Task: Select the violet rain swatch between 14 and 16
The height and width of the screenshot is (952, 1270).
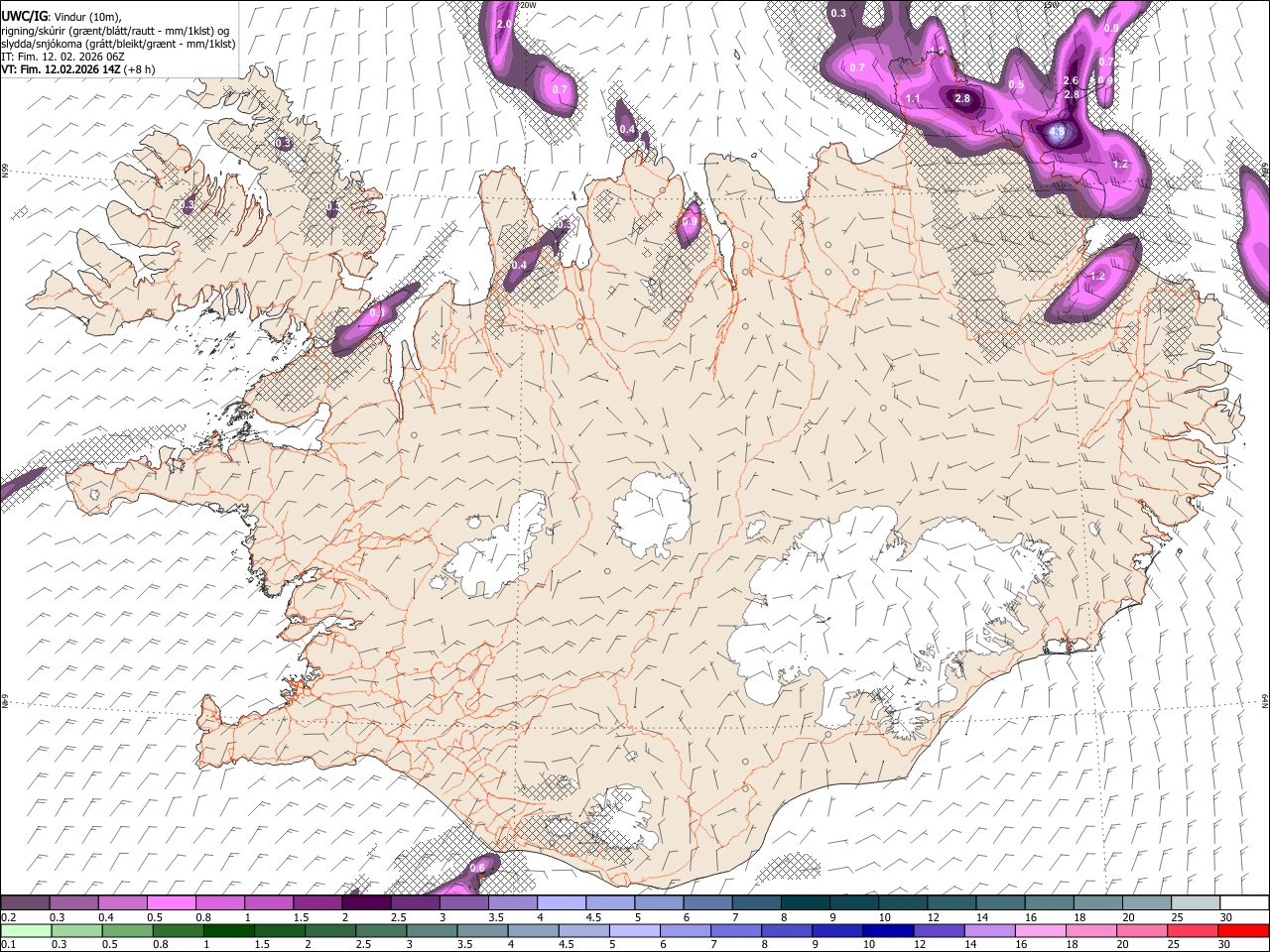Action: click(x=989, y=931)
